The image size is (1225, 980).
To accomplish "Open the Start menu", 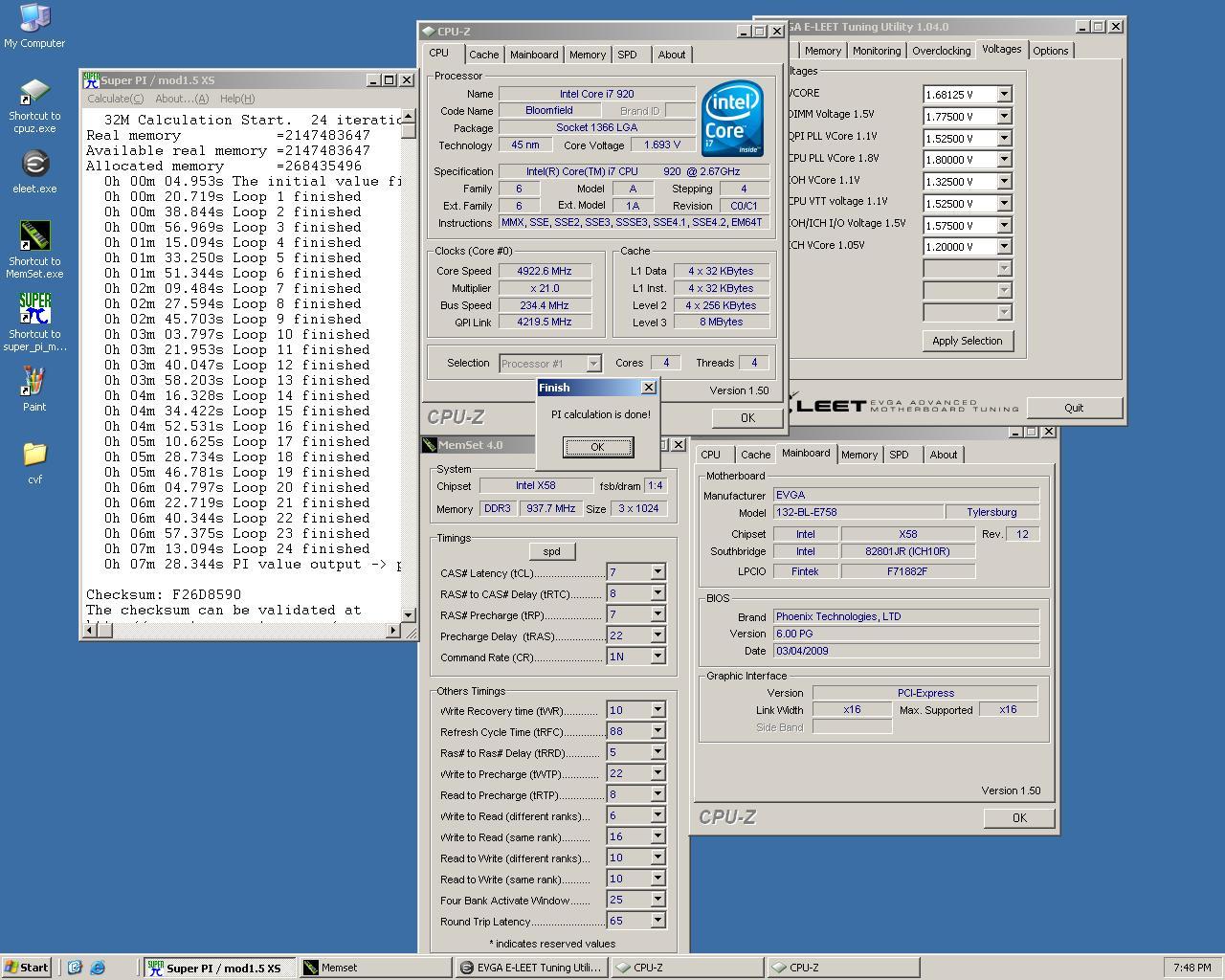I will click(26, 968).
